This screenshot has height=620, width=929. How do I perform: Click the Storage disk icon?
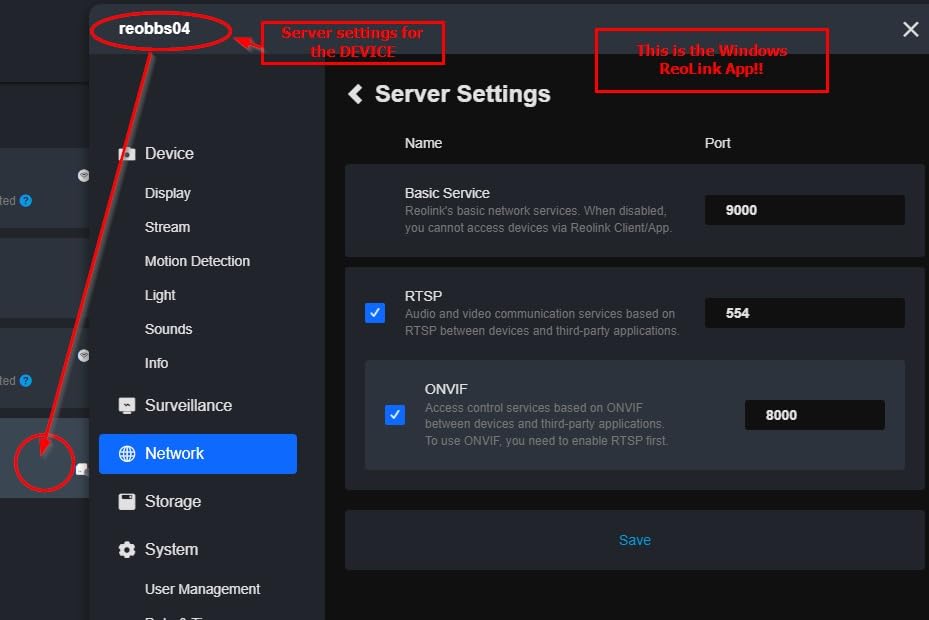127,501
